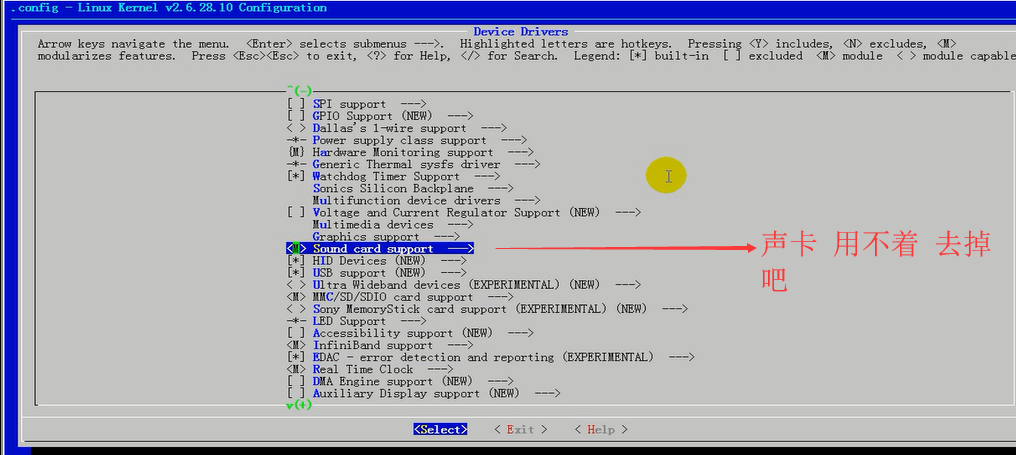Screen dimensions: 1016x455
Task: Open submenu arrow after LED Support
Action: tap(413, 321)
